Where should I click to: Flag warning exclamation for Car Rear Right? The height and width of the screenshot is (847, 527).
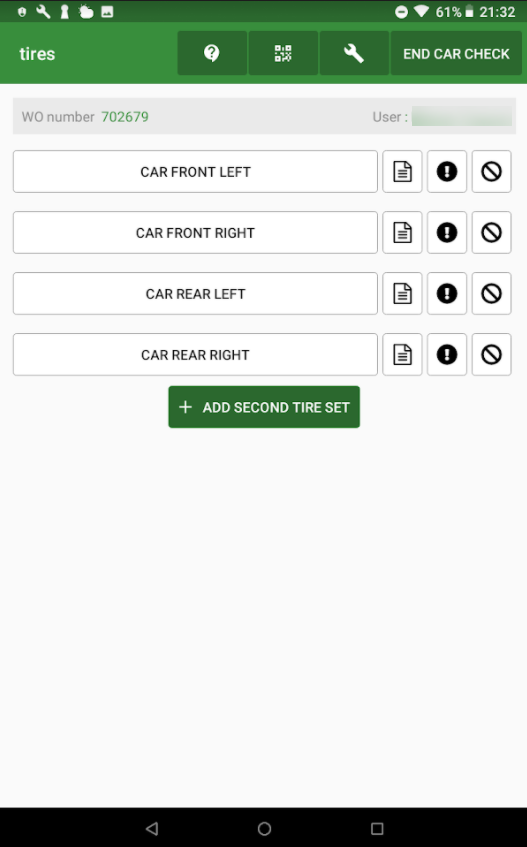click(447, 355)
